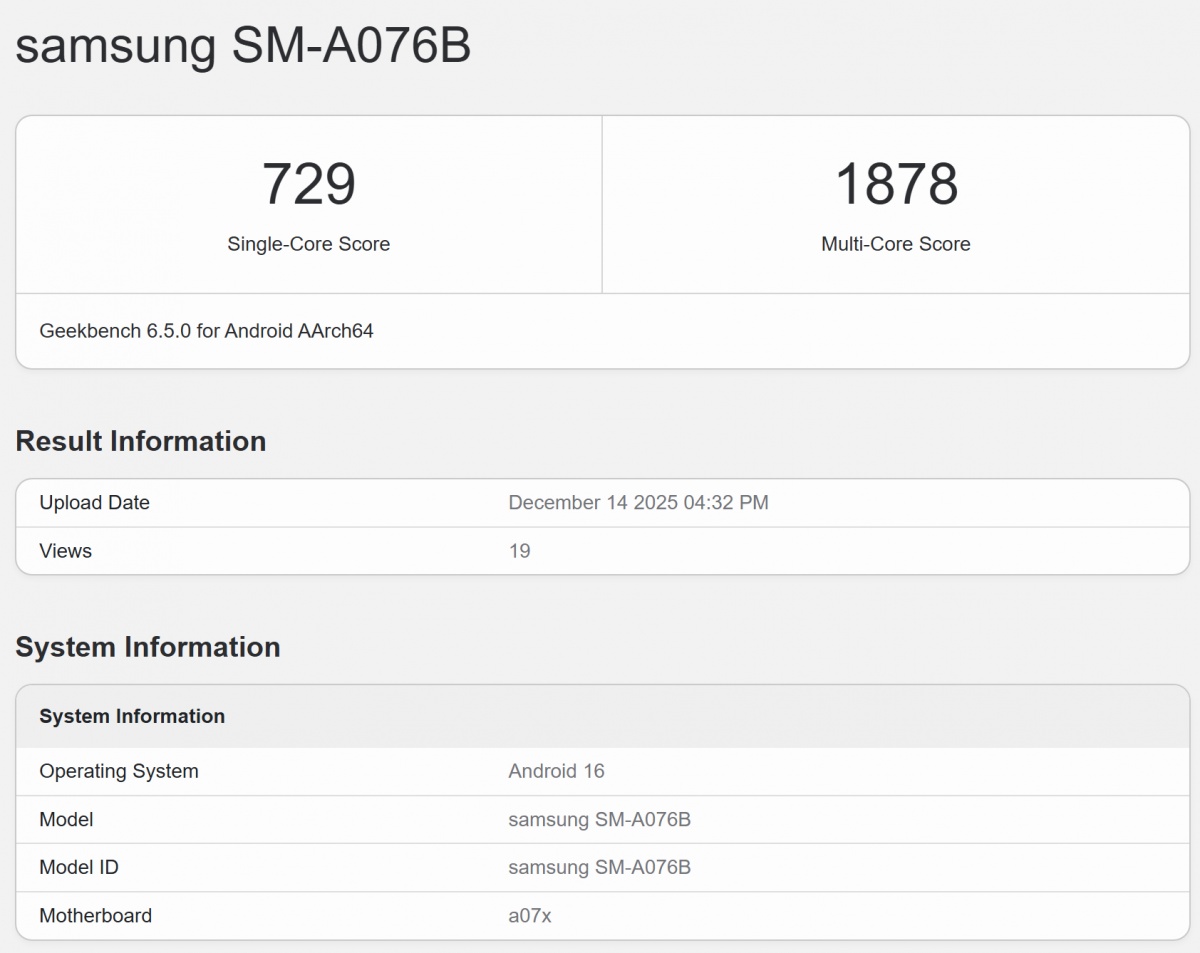Click the samsung SM-A076B page title
The height and width of the screenshot is (953, 1200).
pos(243,45)
